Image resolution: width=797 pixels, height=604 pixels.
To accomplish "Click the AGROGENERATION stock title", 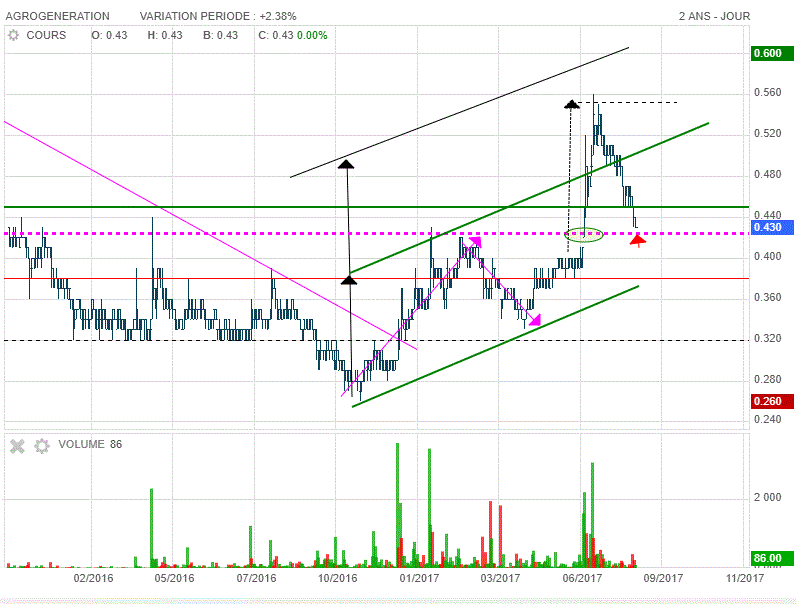I will pos(57,16).
